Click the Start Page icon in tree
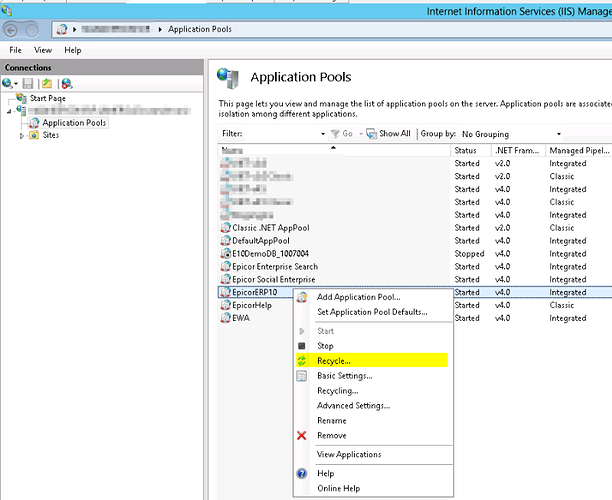The height and width of the screenshot is (500, 612). tap(21, 98)
